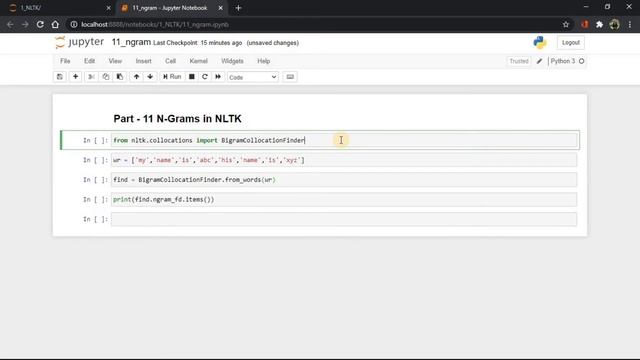Click Last Checkpoint 15 minutes ago text
Image resolution: width=640 pixels, height=360 pixels.
coord(198,43)
